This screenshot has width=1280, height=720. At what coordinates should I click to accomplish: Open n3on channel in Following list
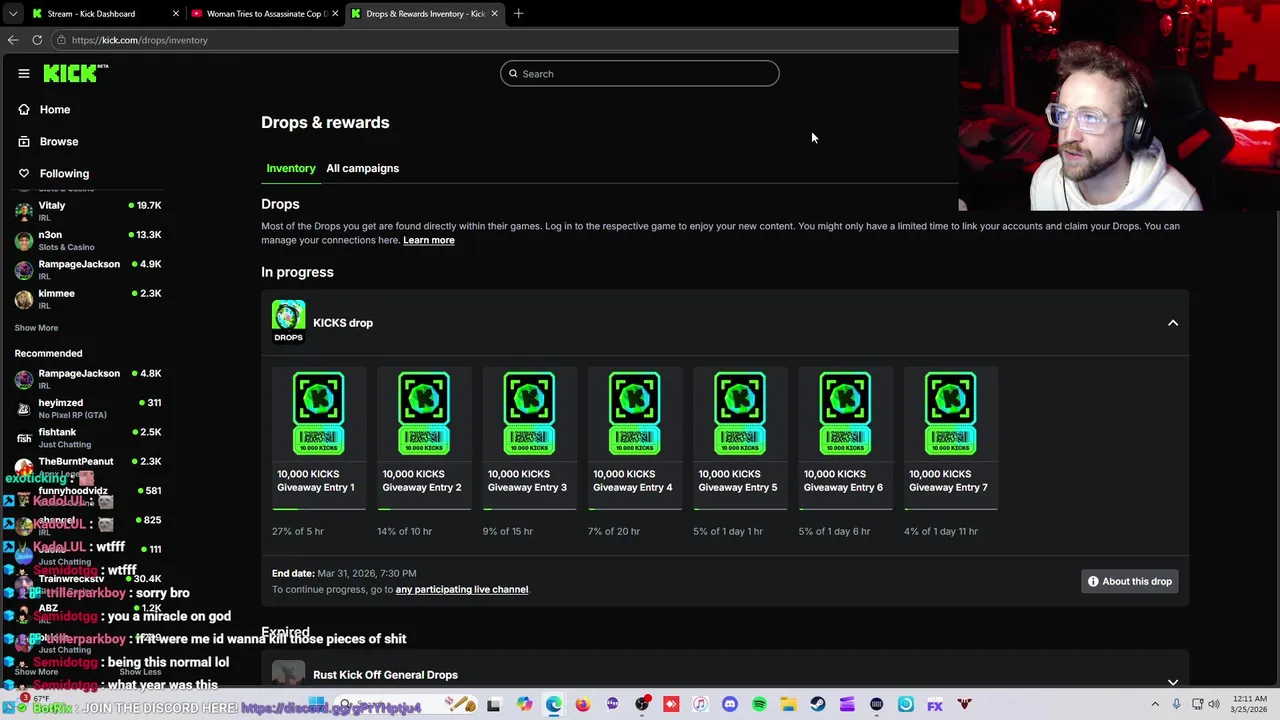(x=88, y=240)
